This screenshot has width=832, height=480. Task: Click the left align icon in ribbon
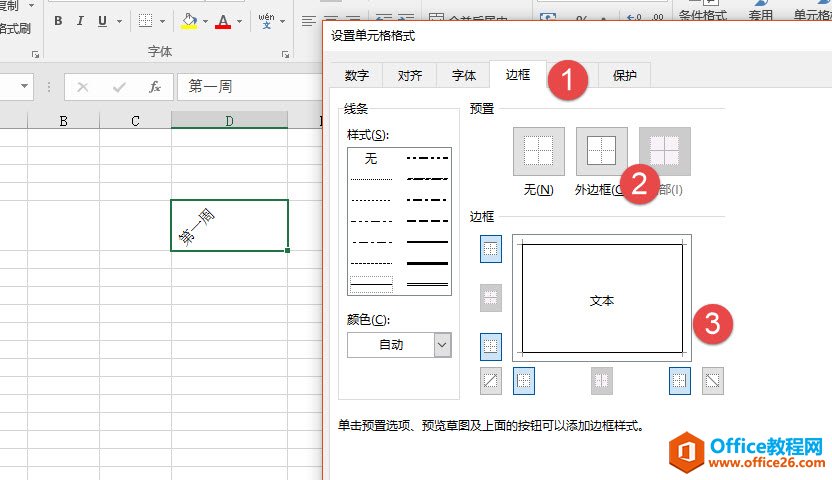tap(308, 21)
